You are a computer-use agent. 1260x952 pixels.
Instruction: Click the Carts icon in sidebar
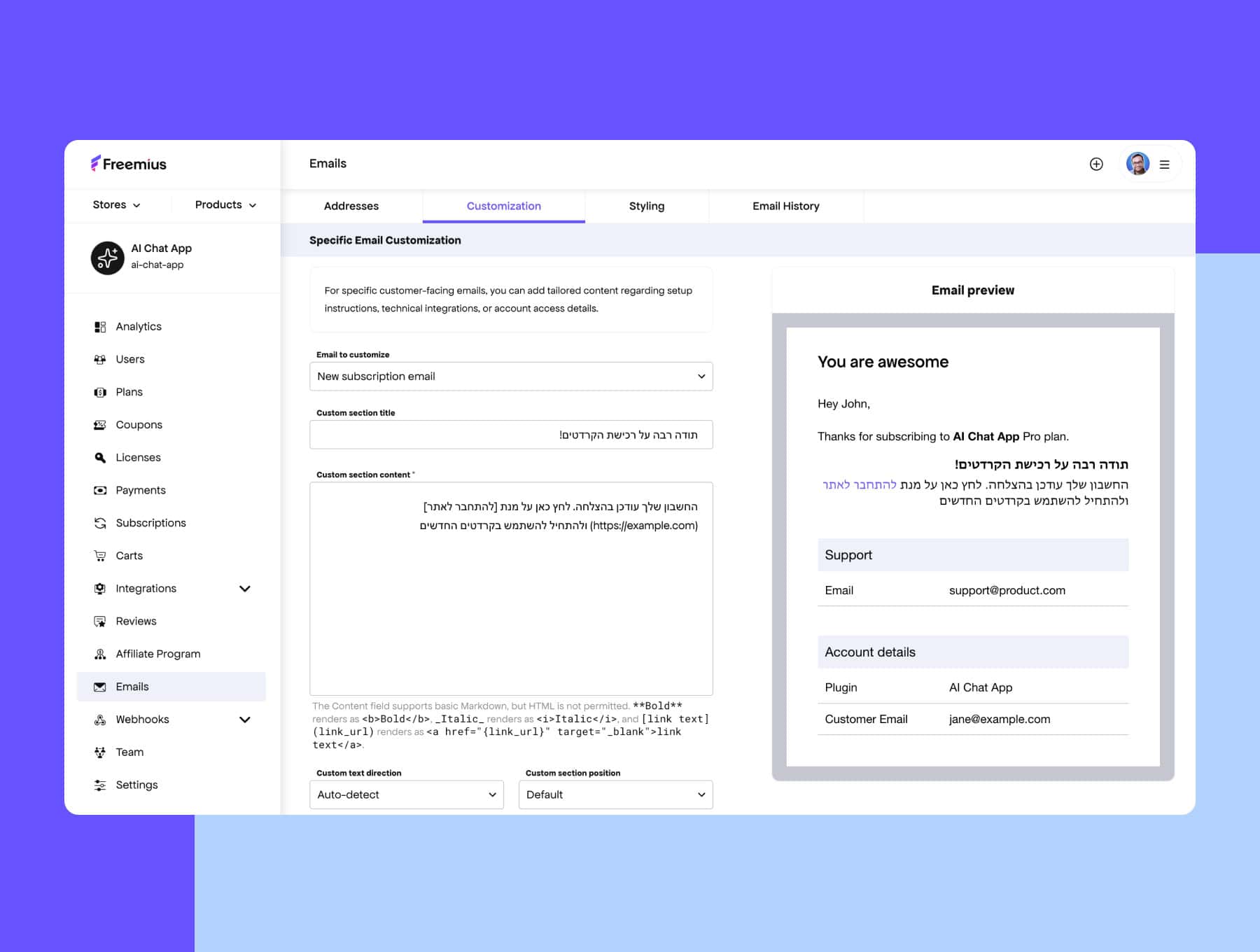tap(100, 556)
